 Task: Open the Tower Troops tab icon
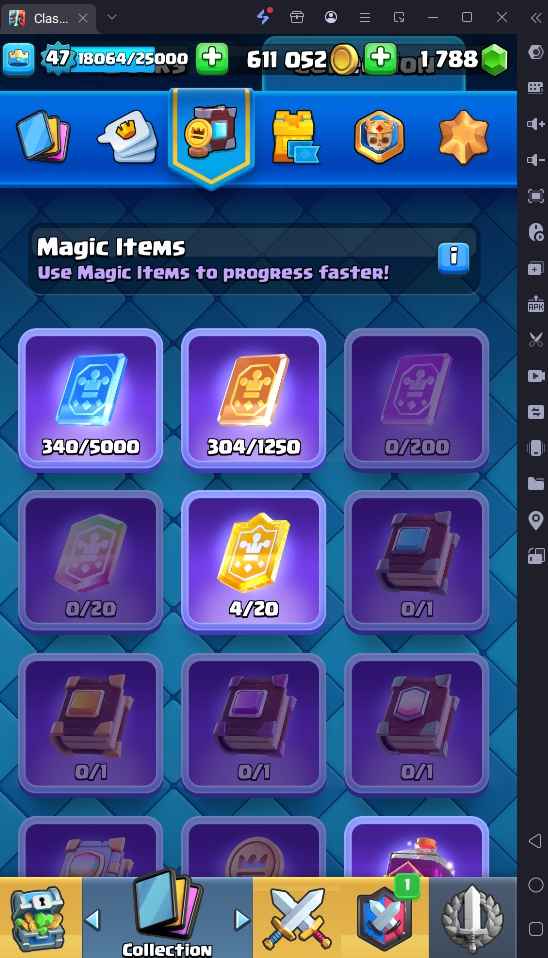click(x=294, y=137)
